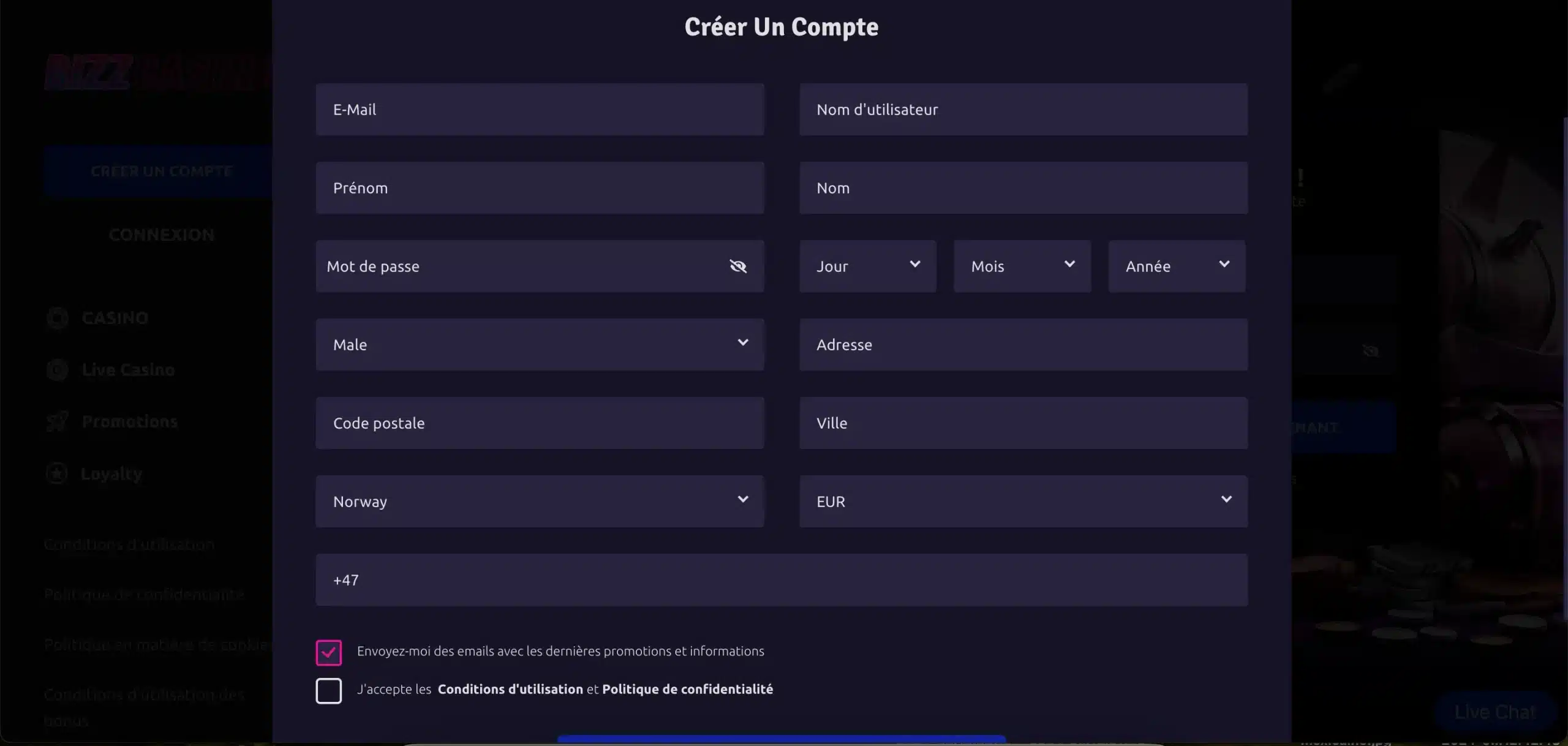Check the promotions emails checkbox
The width and height of the screenshot is (1568, 746).
(x=329, y=652)
